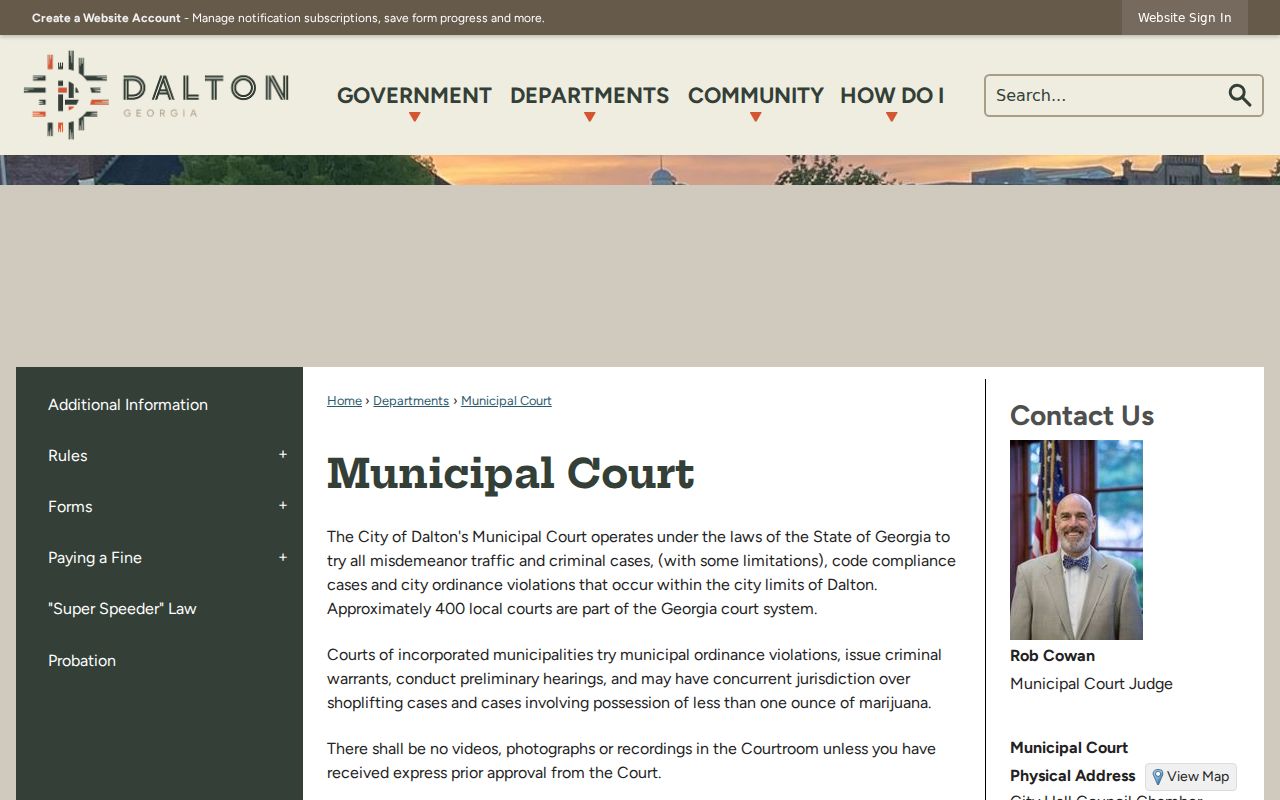This screenshot has width=1280, height=800.
Task: Expand the Paying a Fine section
Action: [x=283, y=558]
